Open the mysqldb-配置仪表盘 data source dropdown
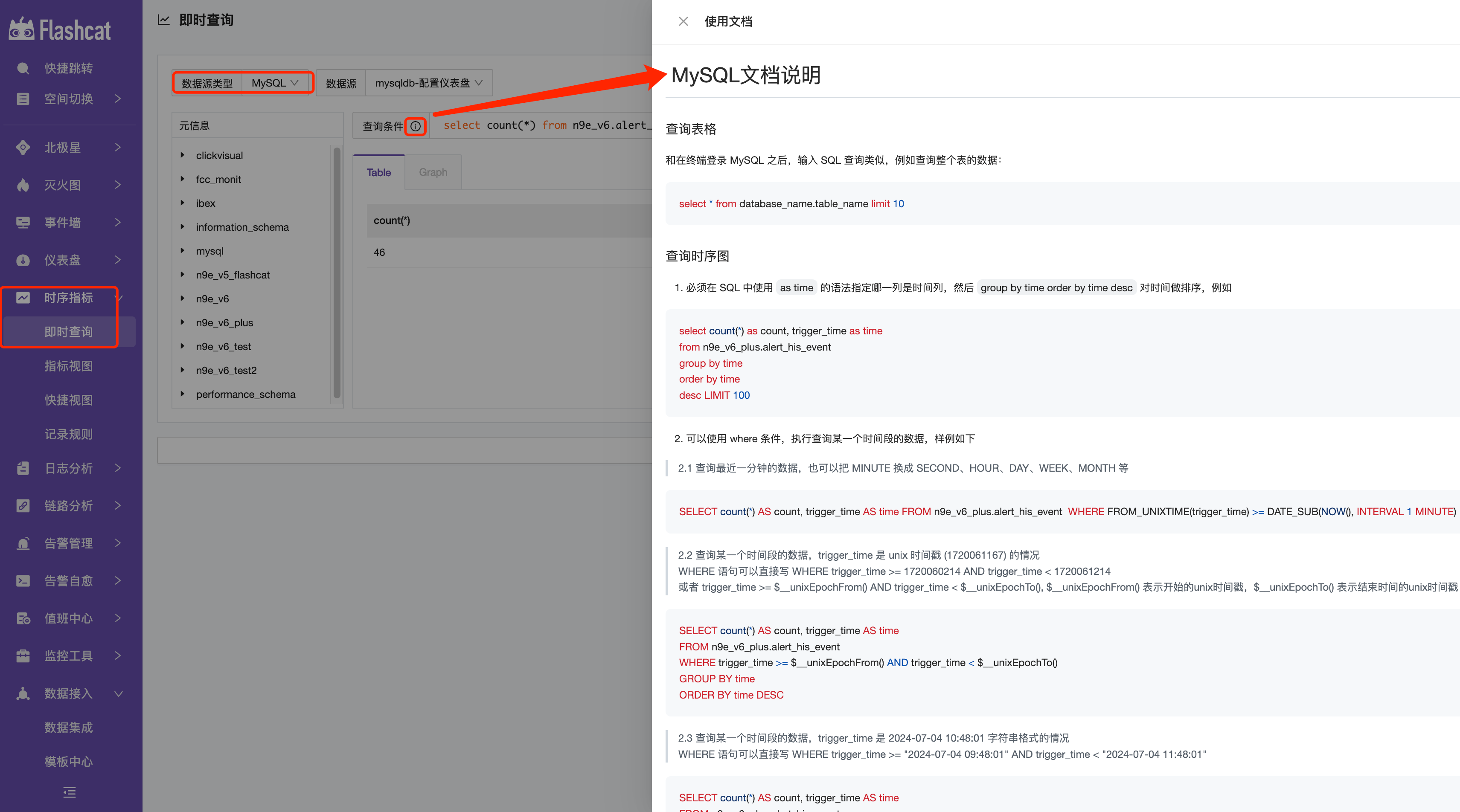Image resolution: width=1460 pixels, height=812 pixels. pos(429,83)
